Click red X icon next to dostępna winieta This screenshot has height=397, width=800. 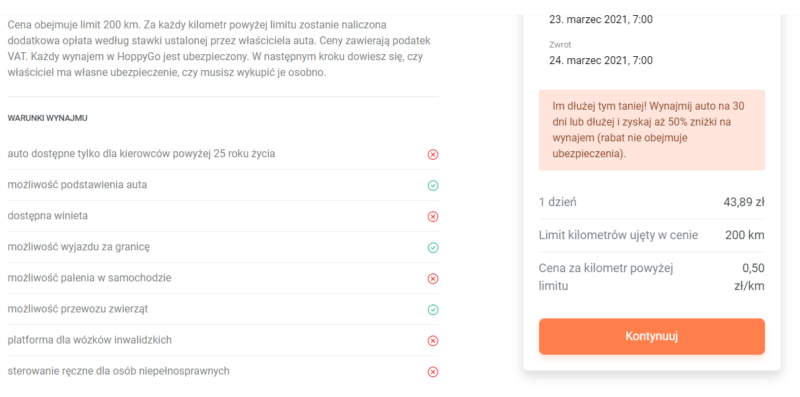433,217
